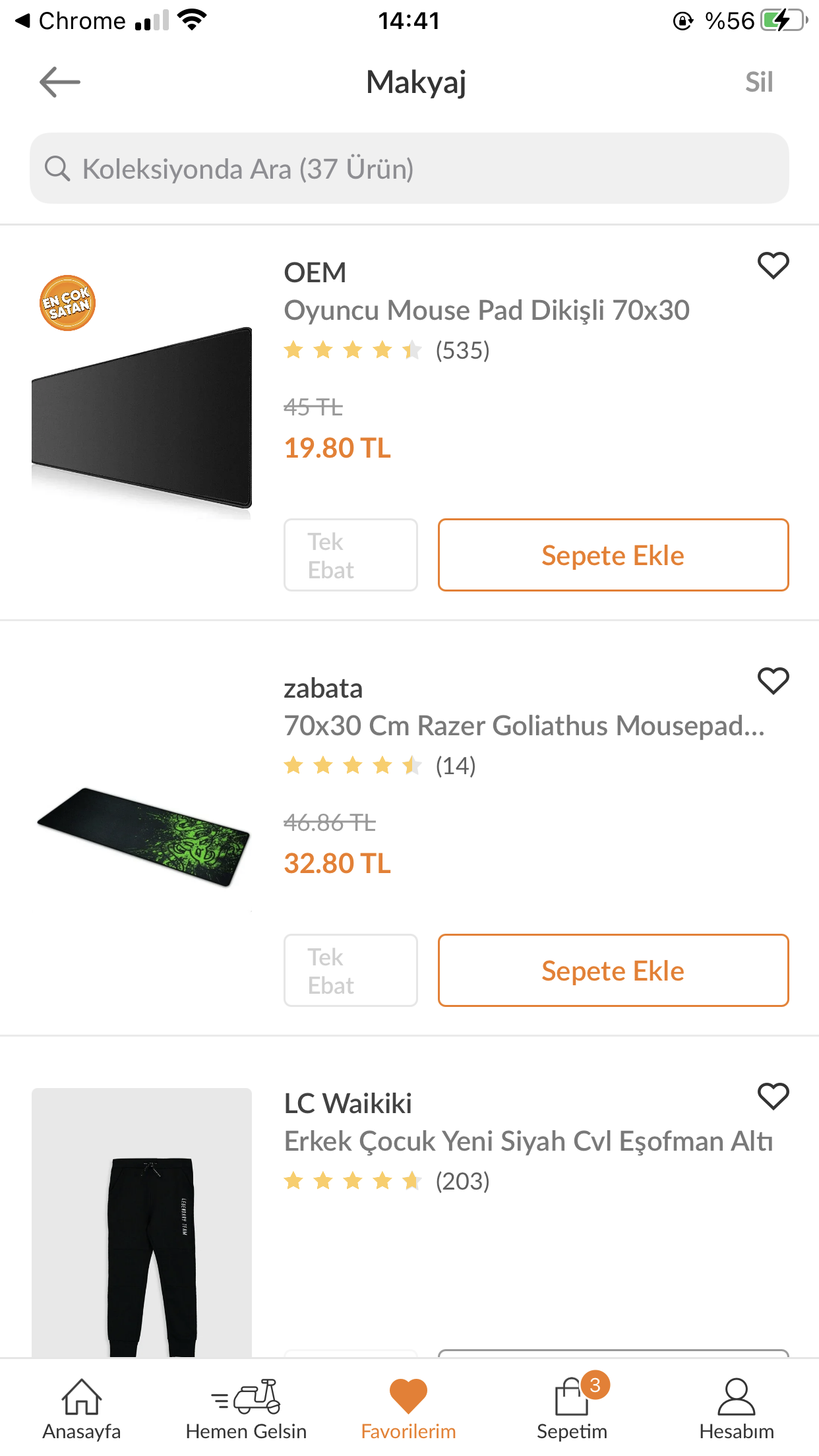
Task: Open the black OEM mouse pad image
Action: 142,417
